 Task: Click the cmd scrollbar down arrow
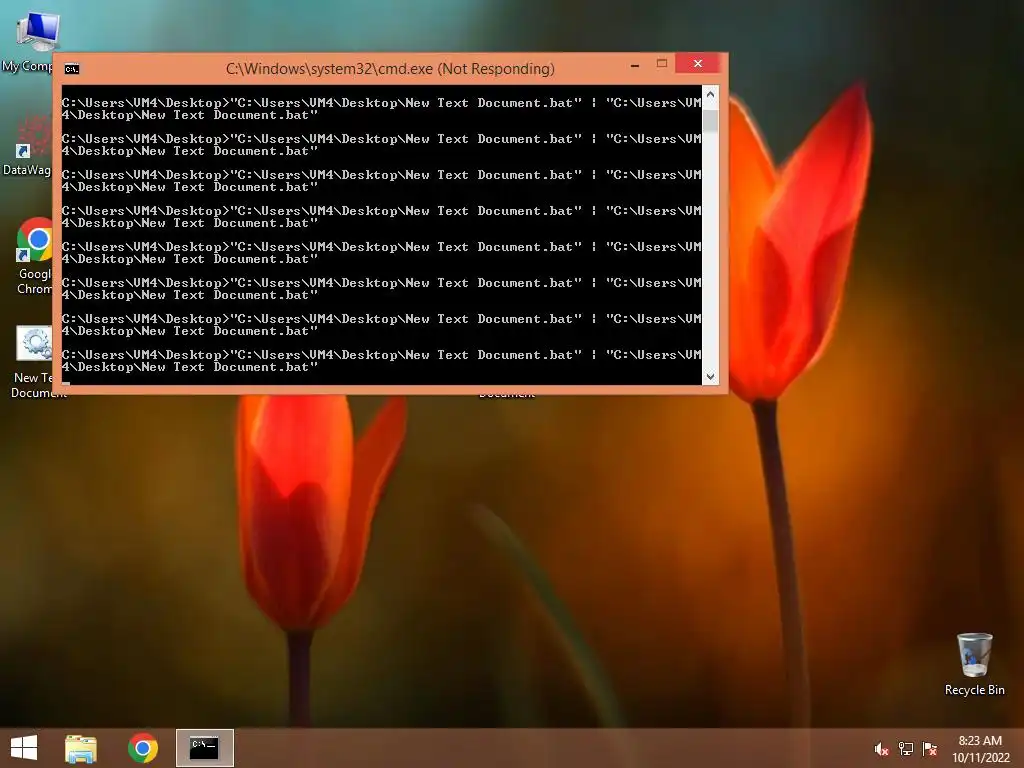710,377
